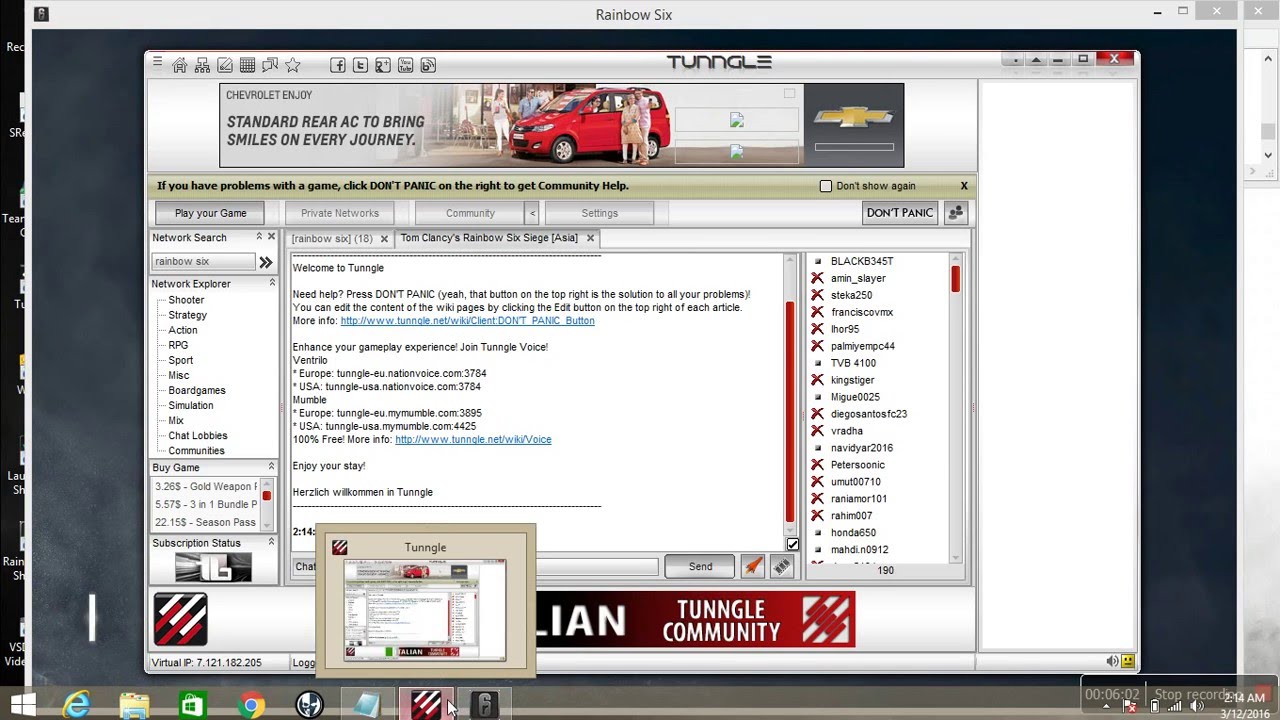Click the chat window scrollbar thumb

(x=790, y=410)
